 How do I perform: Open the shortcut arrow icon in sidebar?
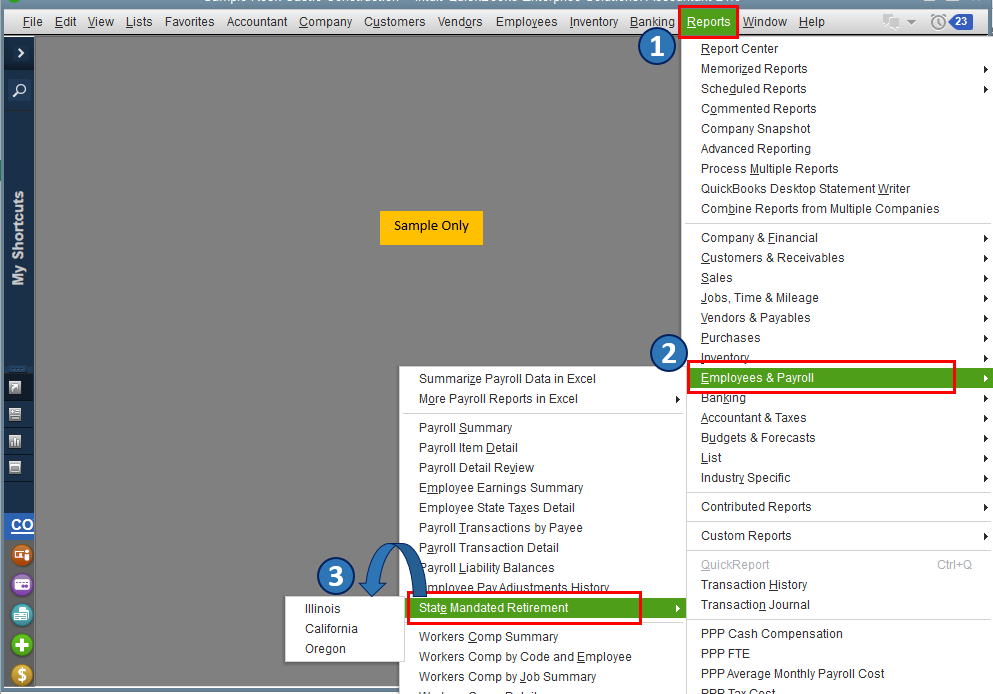coord(15,388)
